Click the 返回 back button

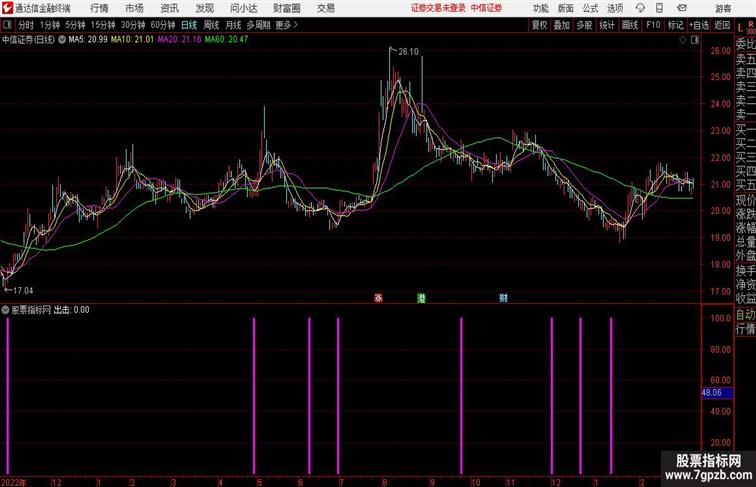click(x=722, y=25)
